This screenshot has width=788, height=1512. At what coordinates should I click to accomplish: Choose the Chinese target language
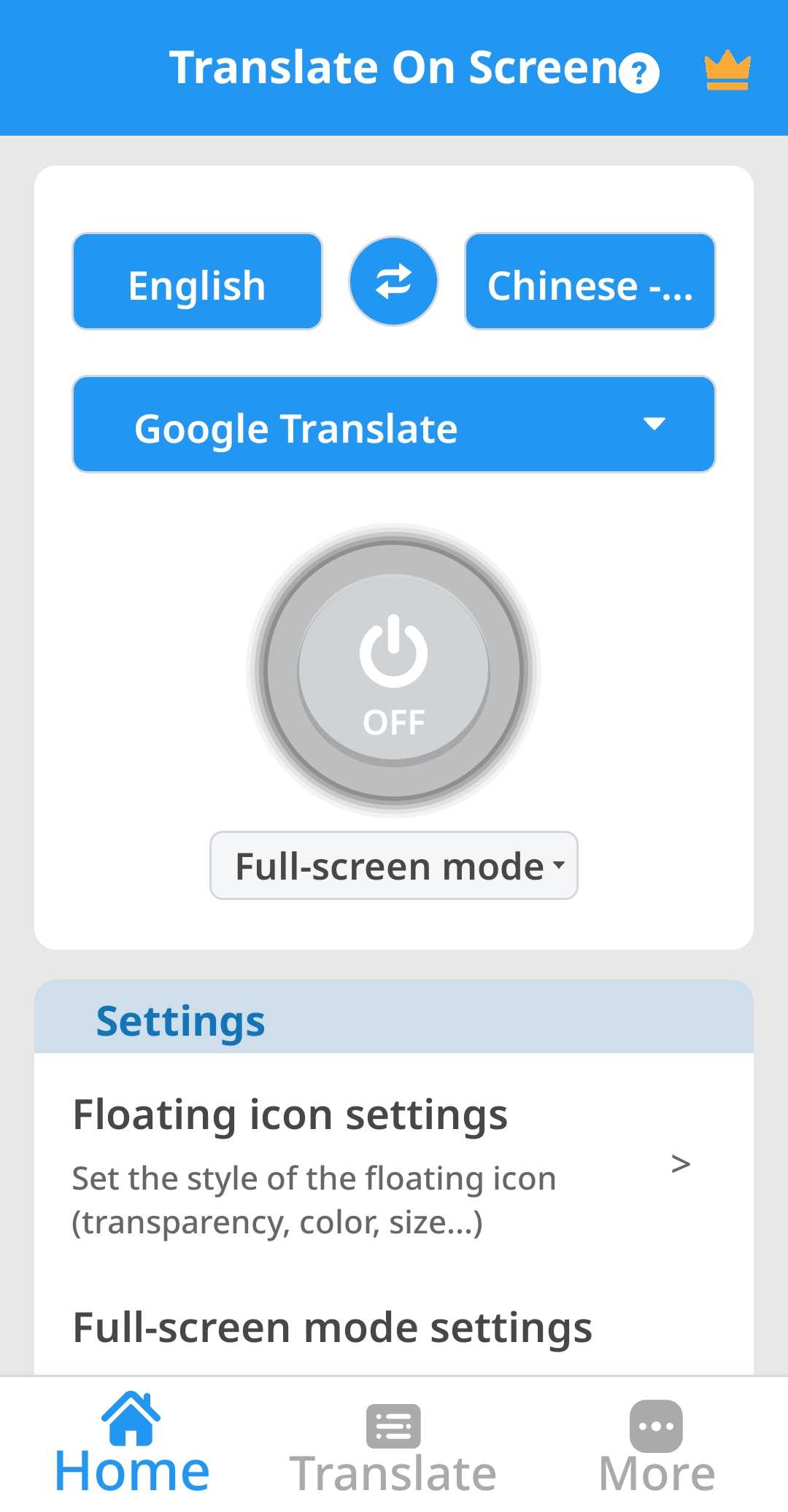590,282
